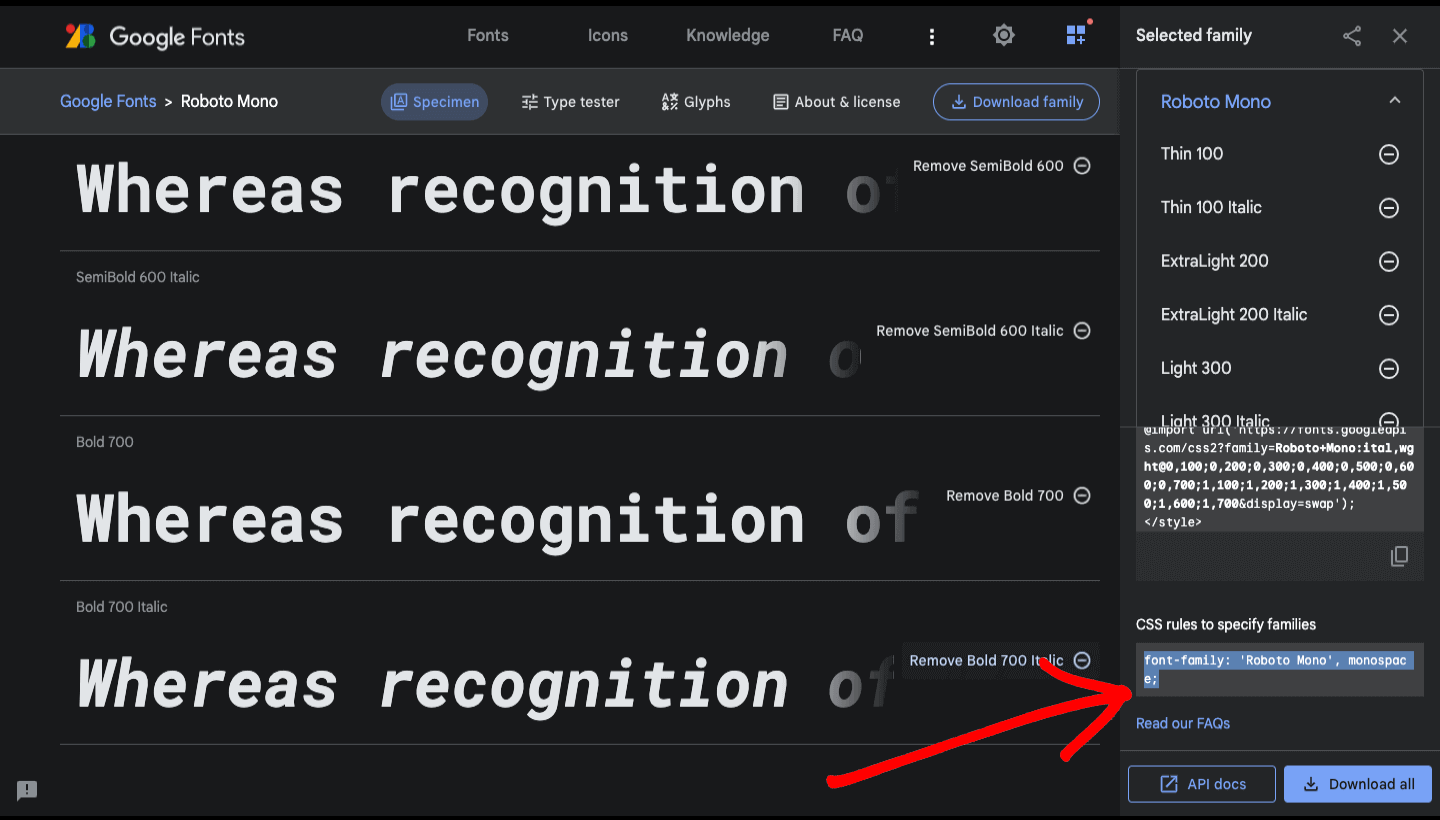Click the Selected family panel title
Image resolution: width=1440 pixels, height=820 pixels.
(x=1194, y=36)
